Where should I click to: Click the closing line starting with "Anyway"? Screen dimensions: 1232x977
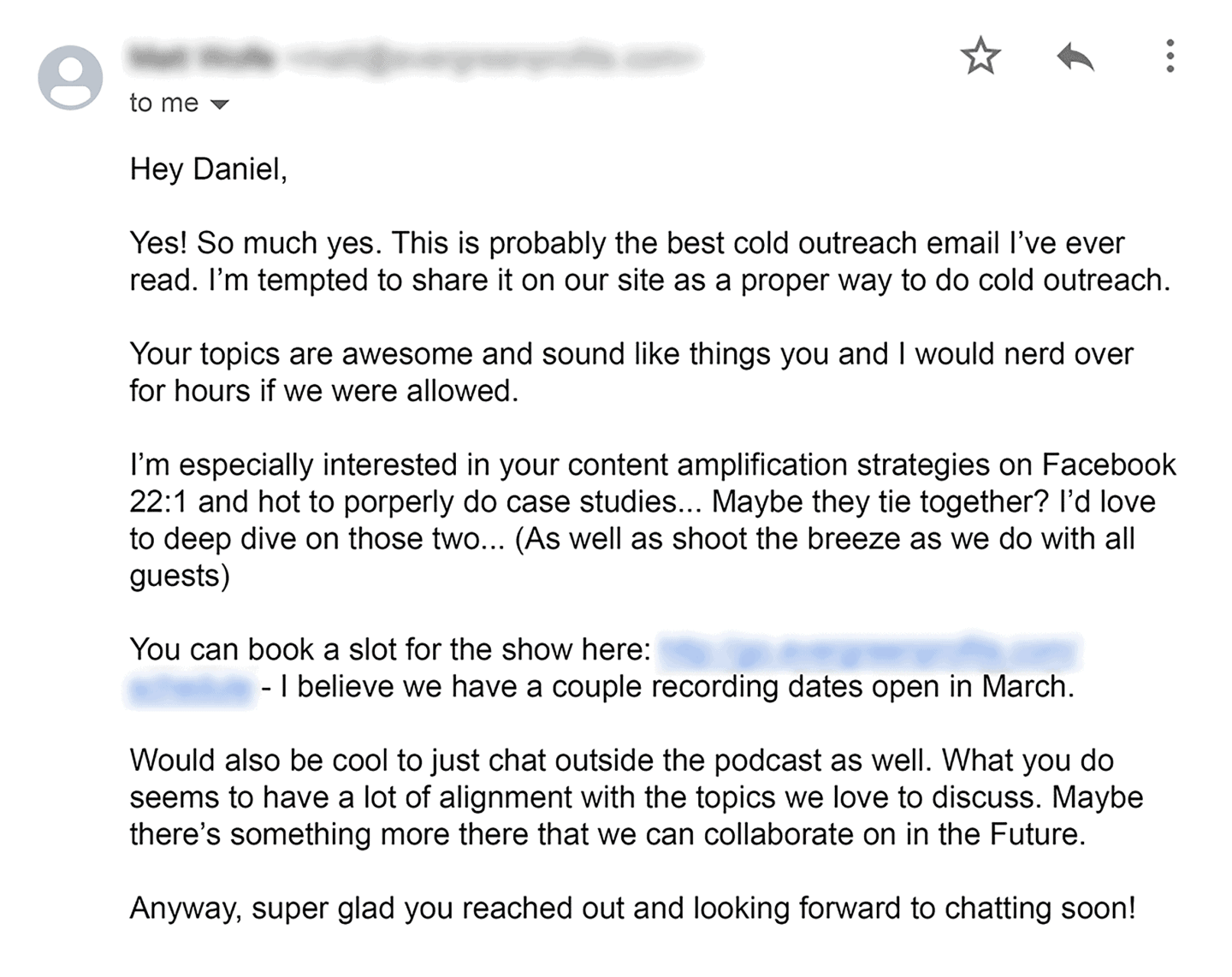point(632,908)
